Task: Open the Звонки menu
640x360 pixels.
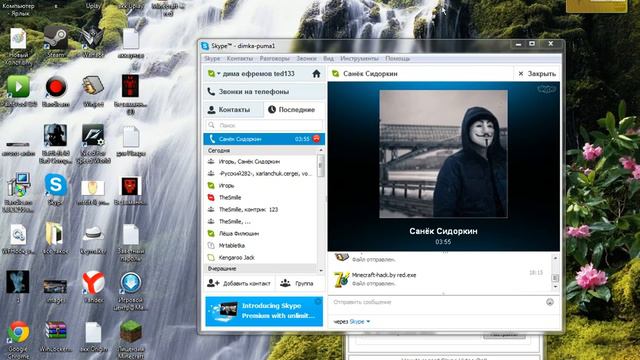Action: click(x=307, y=59)
